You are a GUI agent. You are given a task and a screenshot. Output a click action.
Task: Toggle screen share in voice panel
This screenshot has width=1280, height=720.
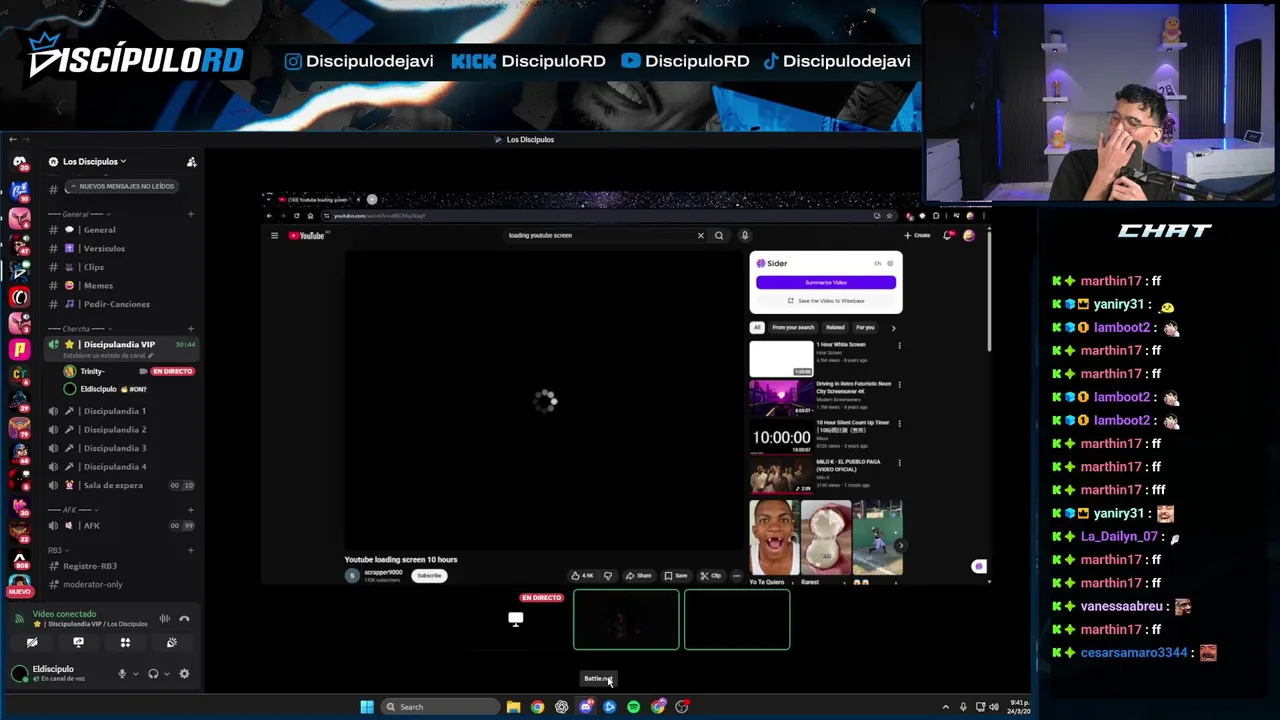[78, 643]
